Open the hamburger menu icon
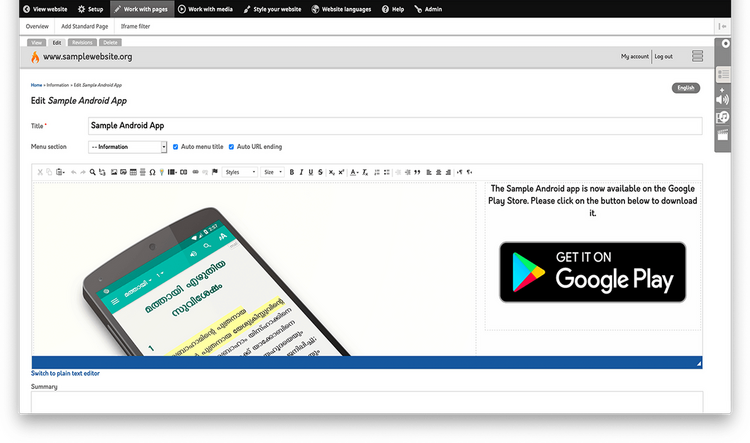Viewport: 750px width, 443px height. (x=697, y=56)
